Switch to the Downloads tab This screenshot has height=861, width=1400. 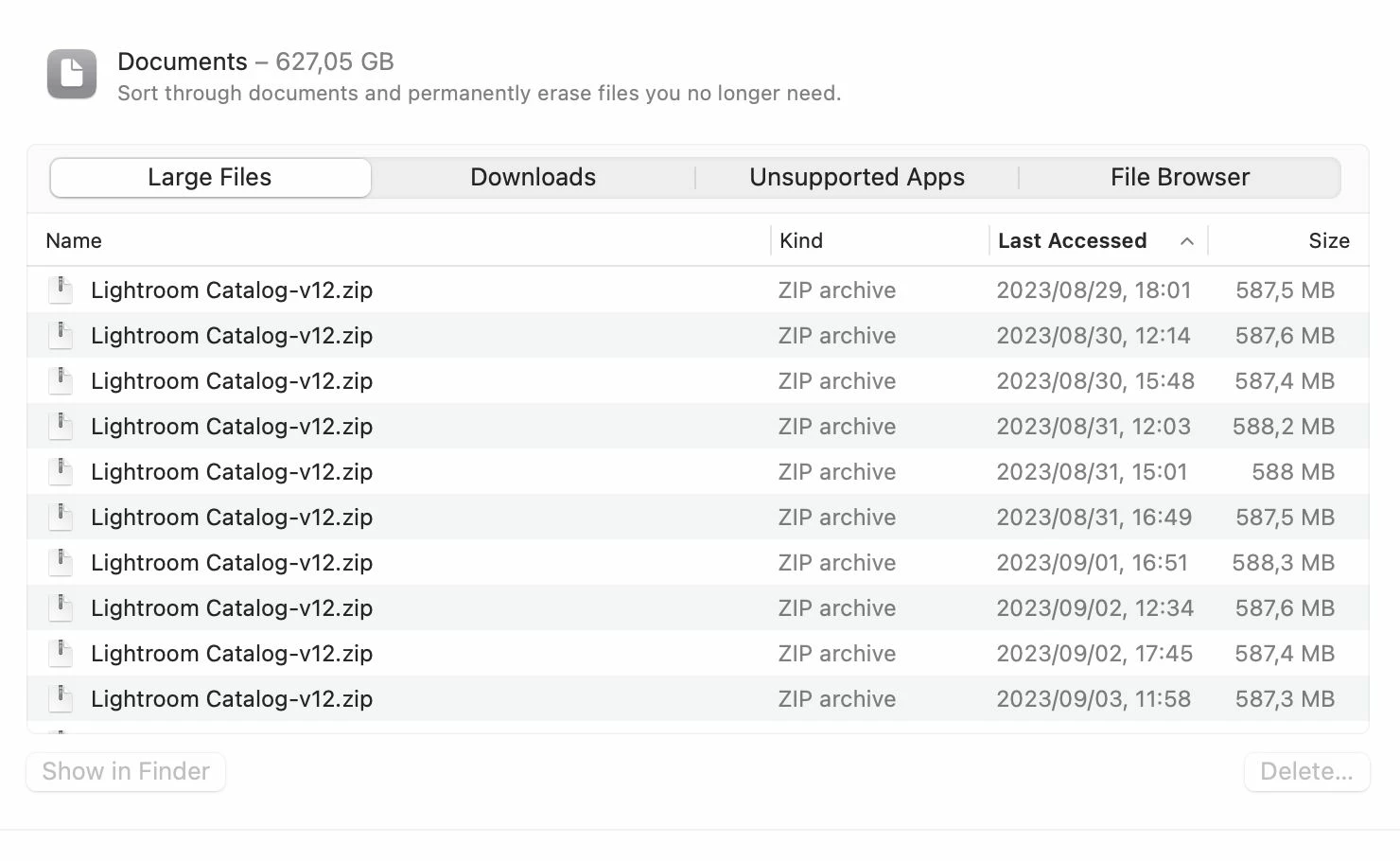coord(534,178)
